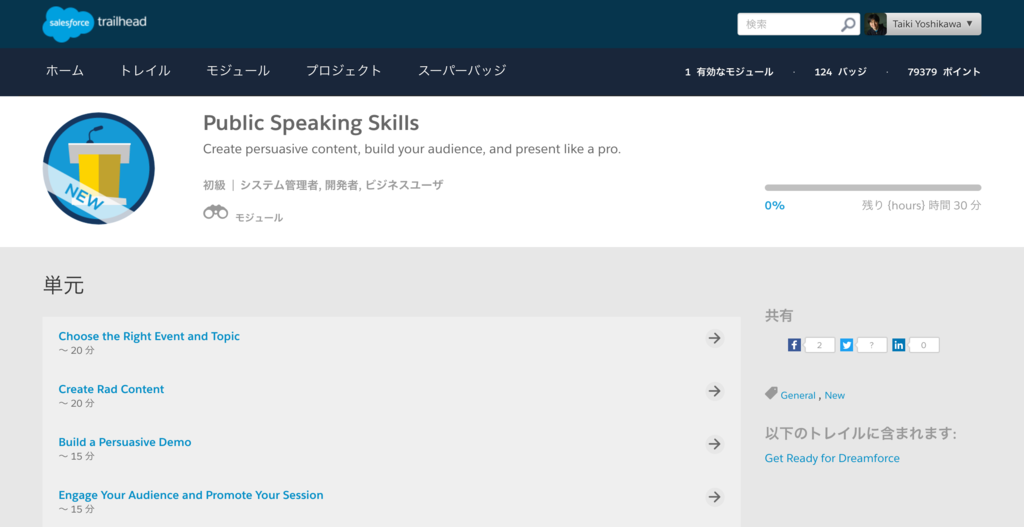
Task: Share on Twitter icon
Action: 846,345
